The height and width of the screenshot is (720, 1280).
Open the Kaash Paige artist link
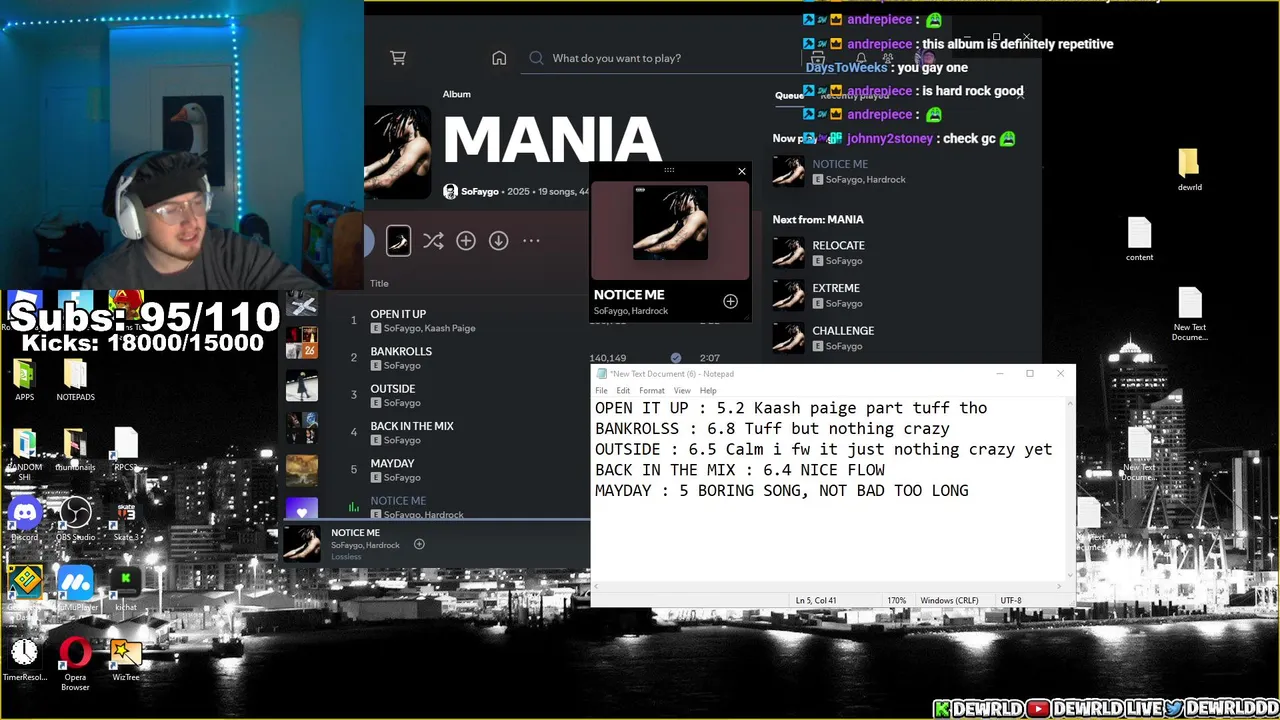[450, 328]
